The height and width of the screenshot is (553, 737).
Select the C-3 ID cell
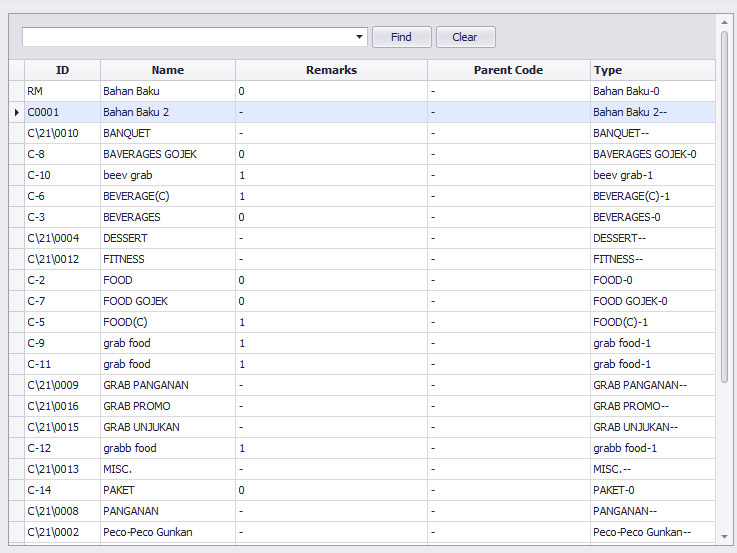[x=63, y=217]
